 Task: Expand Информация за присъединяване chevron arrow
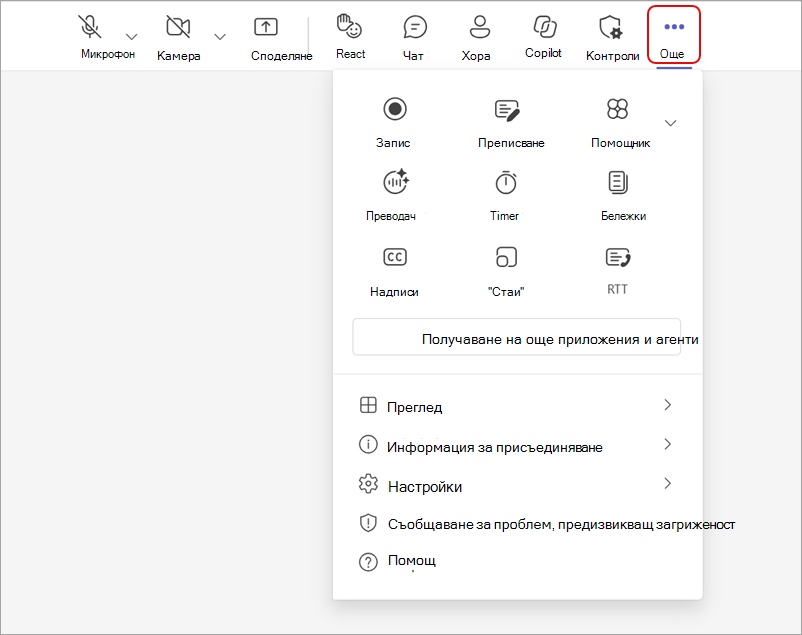coord(667,444)
